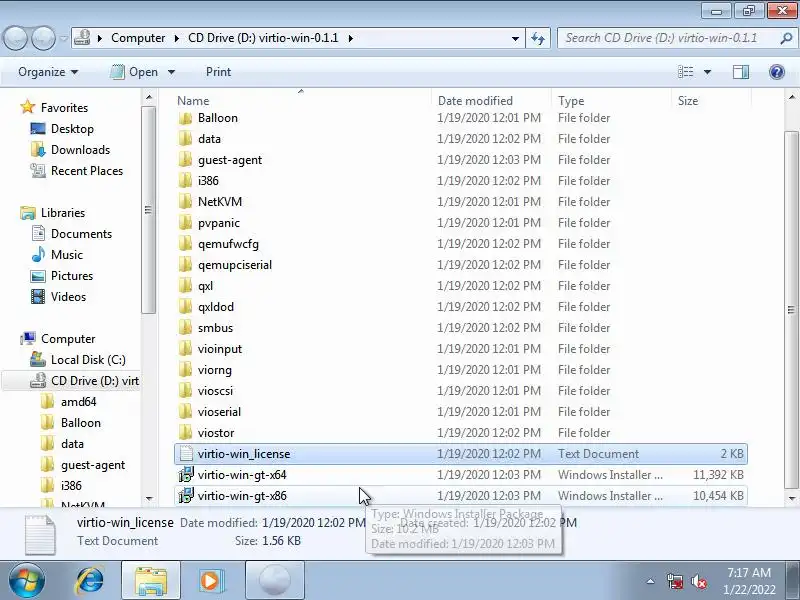Select the qxldod folder row
This screenshot has width=800, height=600.
point(461,307)
